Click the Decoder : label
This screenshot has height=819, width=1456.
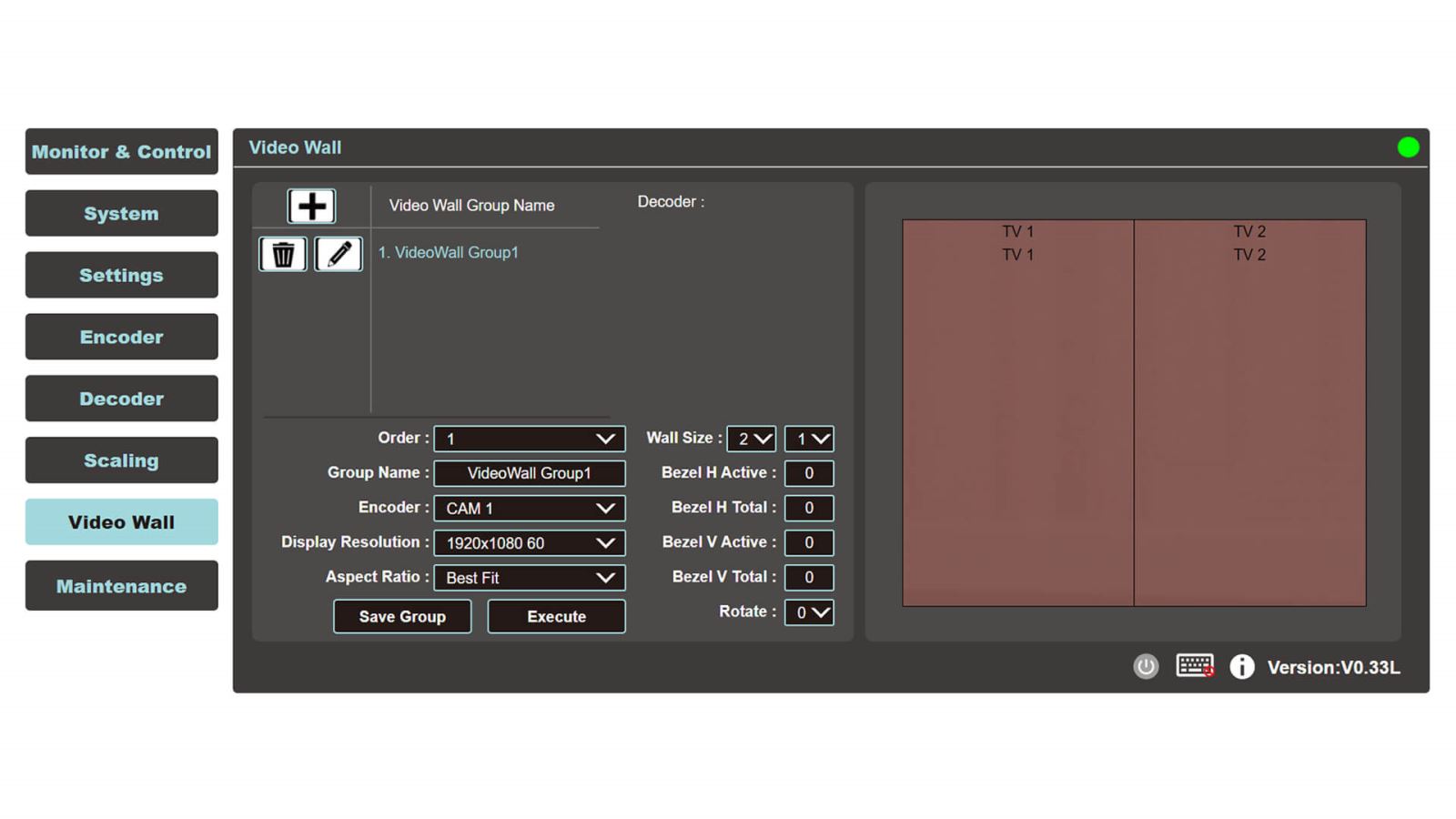point(671,201)
